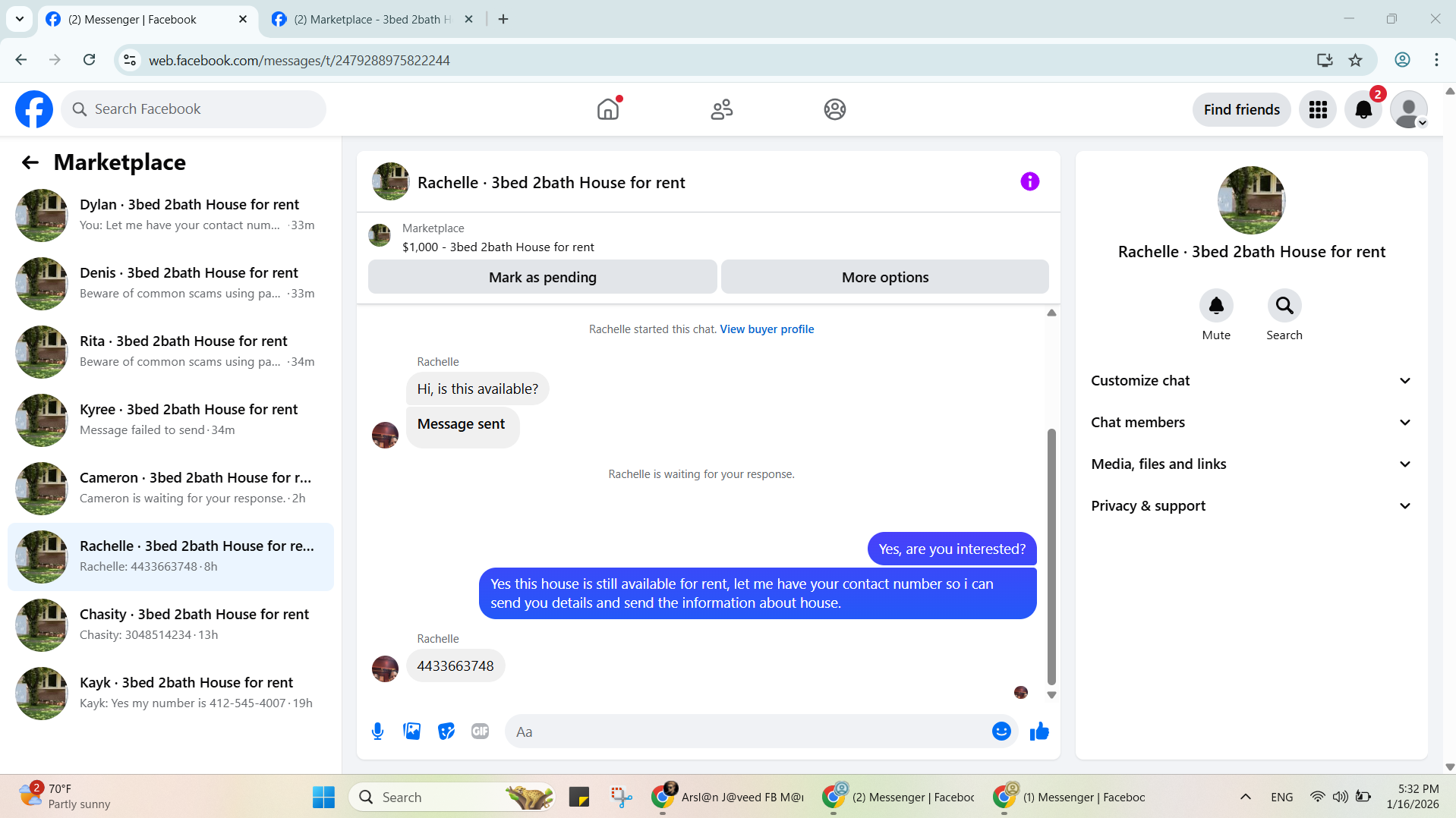Viewport: 1456px width, 818px height.
Task: Click the message scrollbar up arrow
Action: 1051,313
